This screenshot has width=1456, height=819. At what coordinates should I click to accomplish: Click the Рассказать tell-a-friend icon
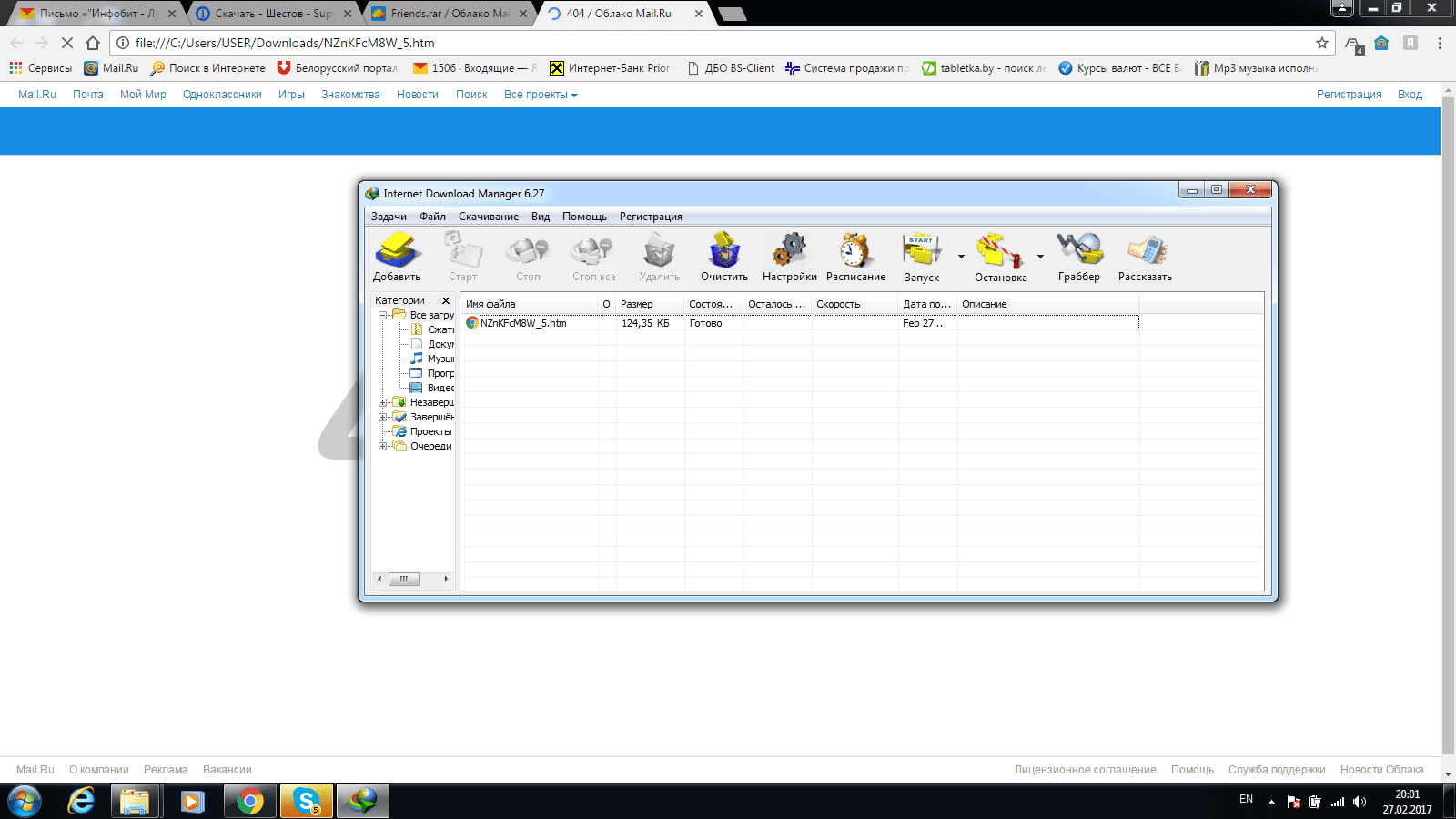tap(1145, 257)
